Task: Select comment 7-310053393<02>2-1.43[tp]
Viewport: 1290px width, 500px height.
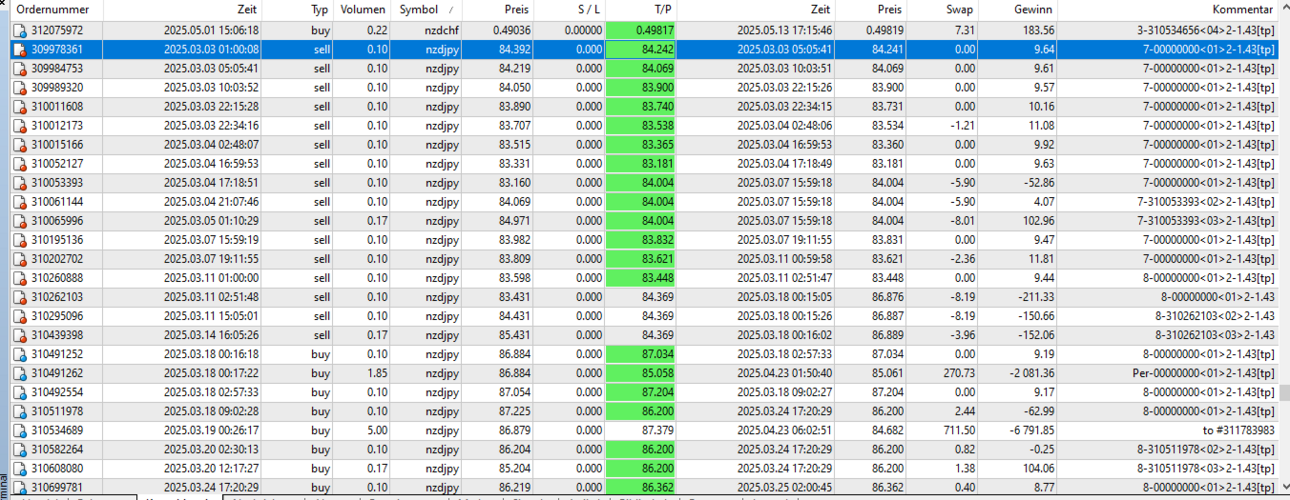Action: (x=1206, y=201)
